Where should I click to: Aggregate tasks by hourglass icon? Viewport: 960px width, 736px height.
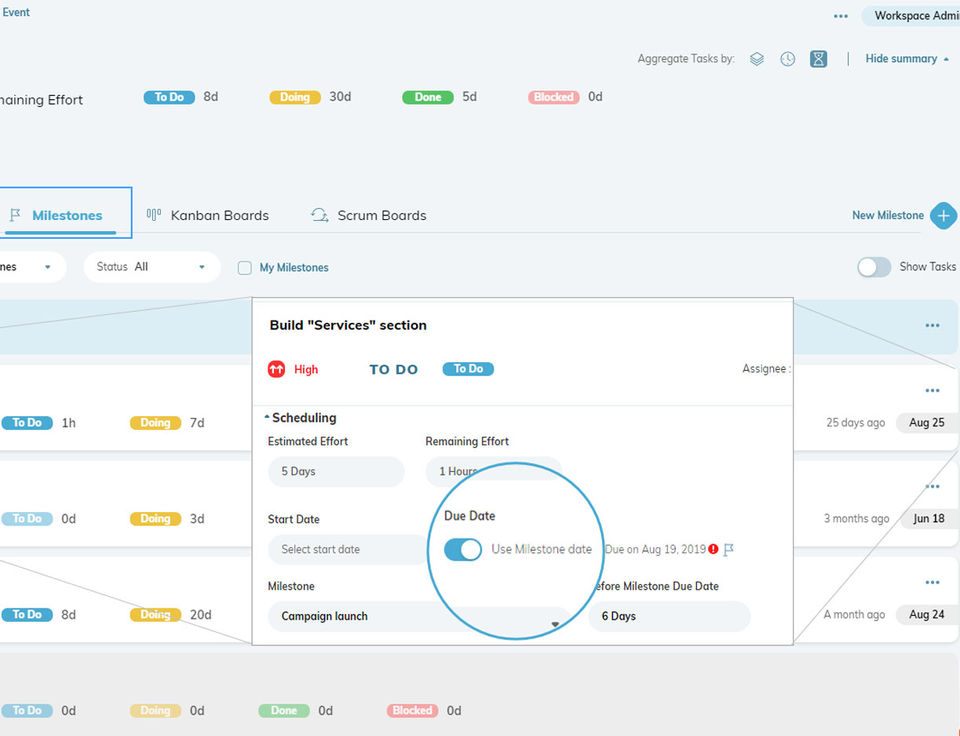tap(819, 59)
